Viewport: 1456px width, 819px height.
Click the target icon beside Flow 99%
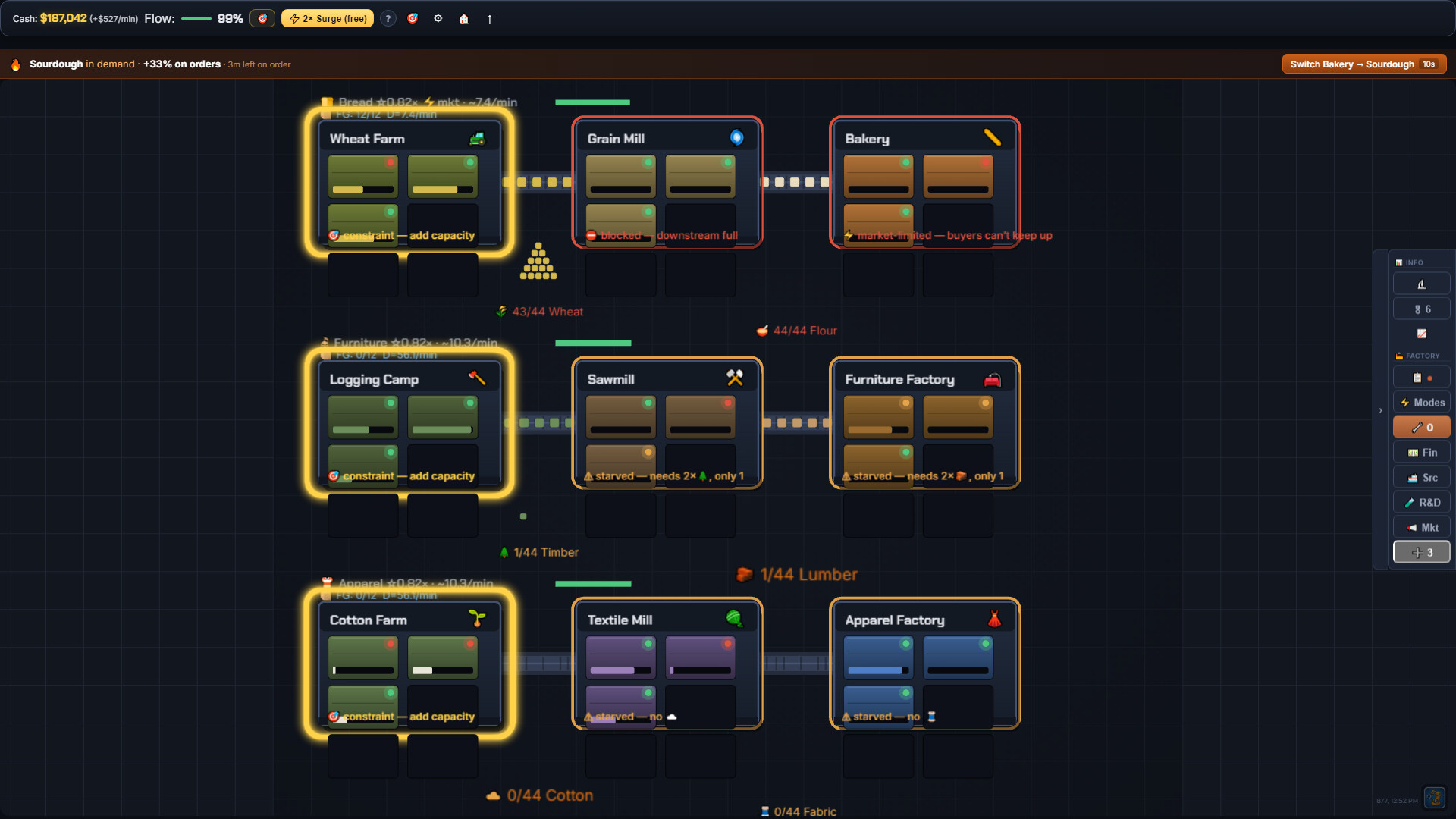pyautogui.click(x=262, y=18)
